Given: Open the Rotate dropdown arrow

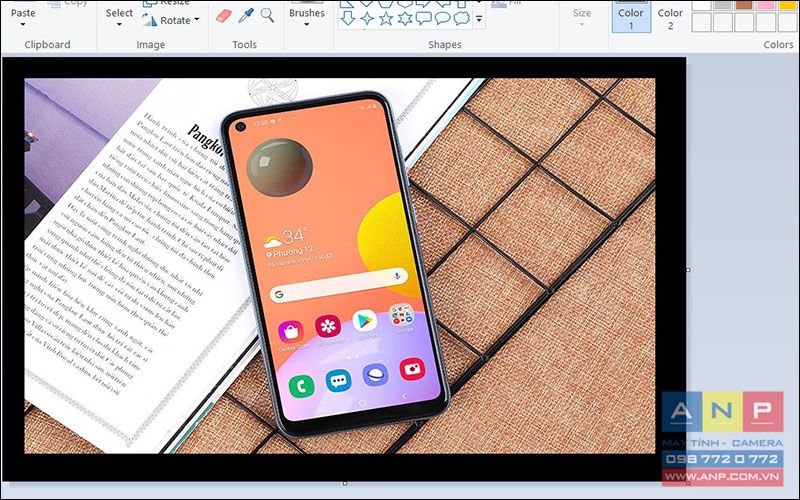Looking at the screenshot, I should coord(197,20).
